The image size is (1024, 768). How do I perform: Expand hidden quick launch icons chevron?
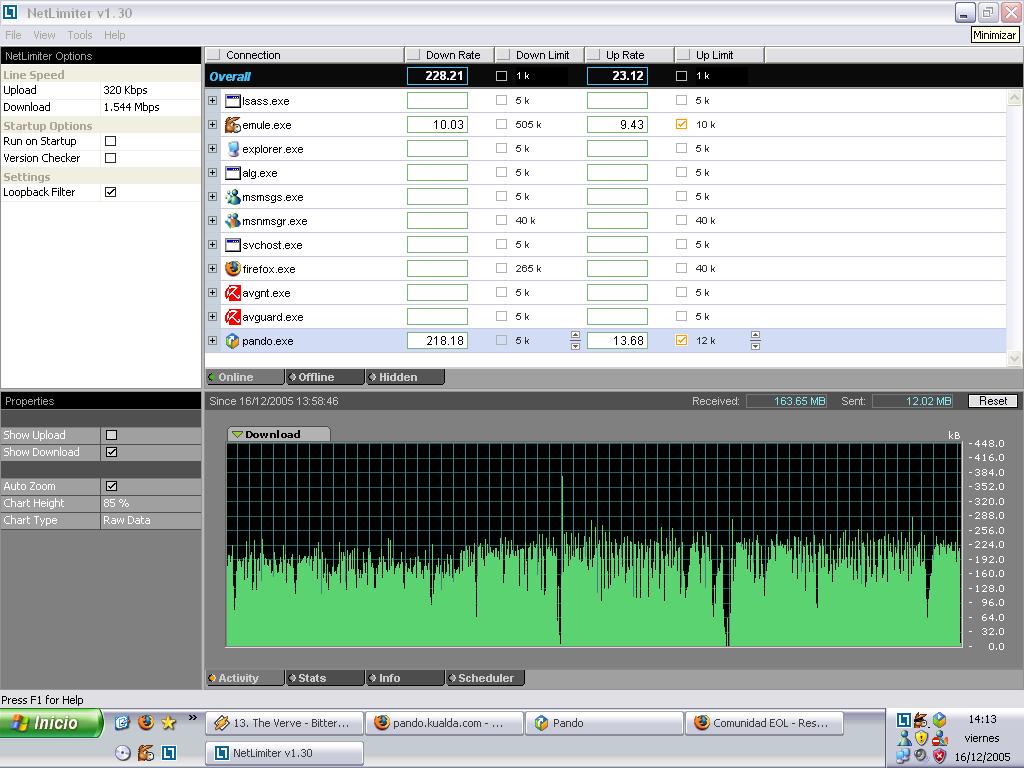193,718
